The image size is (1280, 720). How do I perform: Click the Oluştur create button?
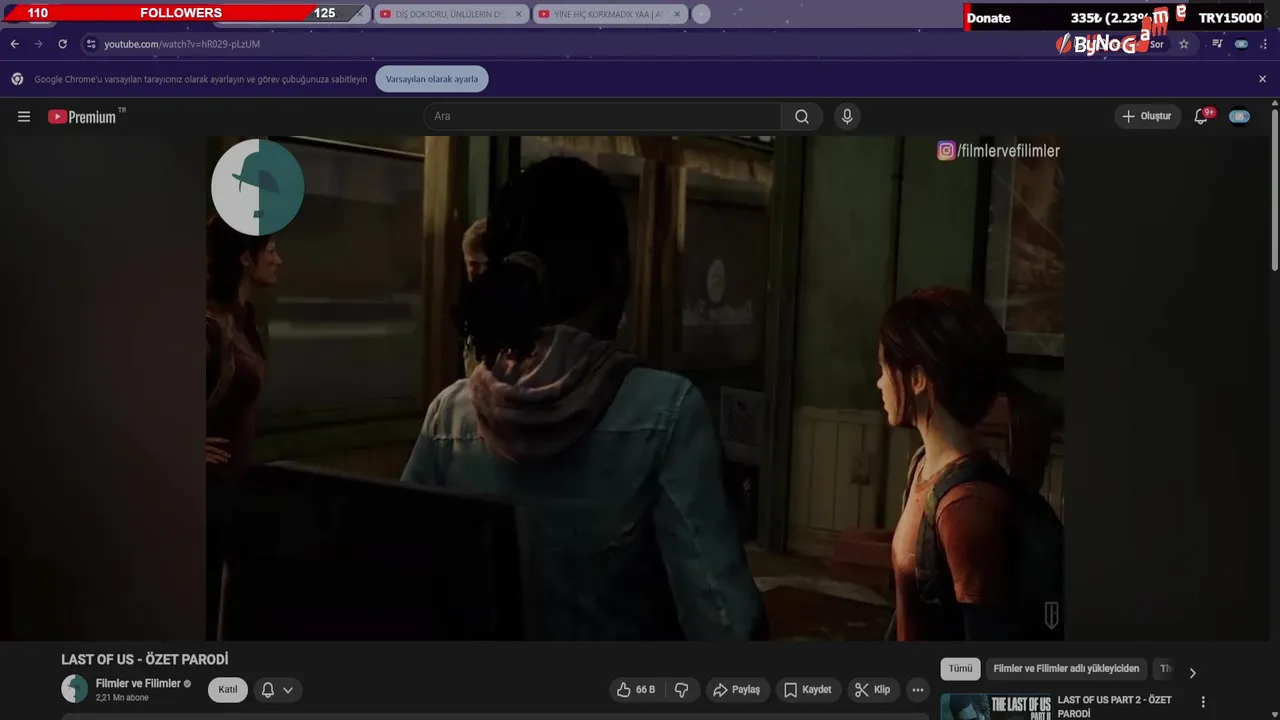pos(1147,116)
